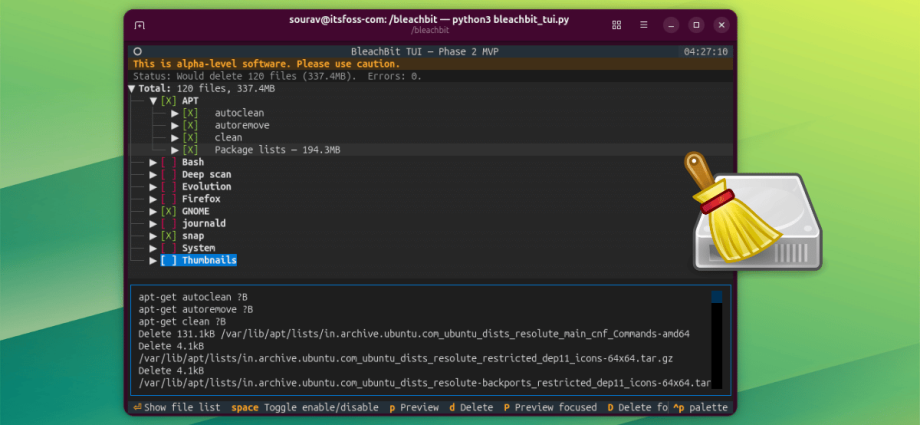The width and height of the screenshot is (920, 425).
Task: Enable the Deep scan checkbox
Action: pyautogui.click(x=168, y=175)
